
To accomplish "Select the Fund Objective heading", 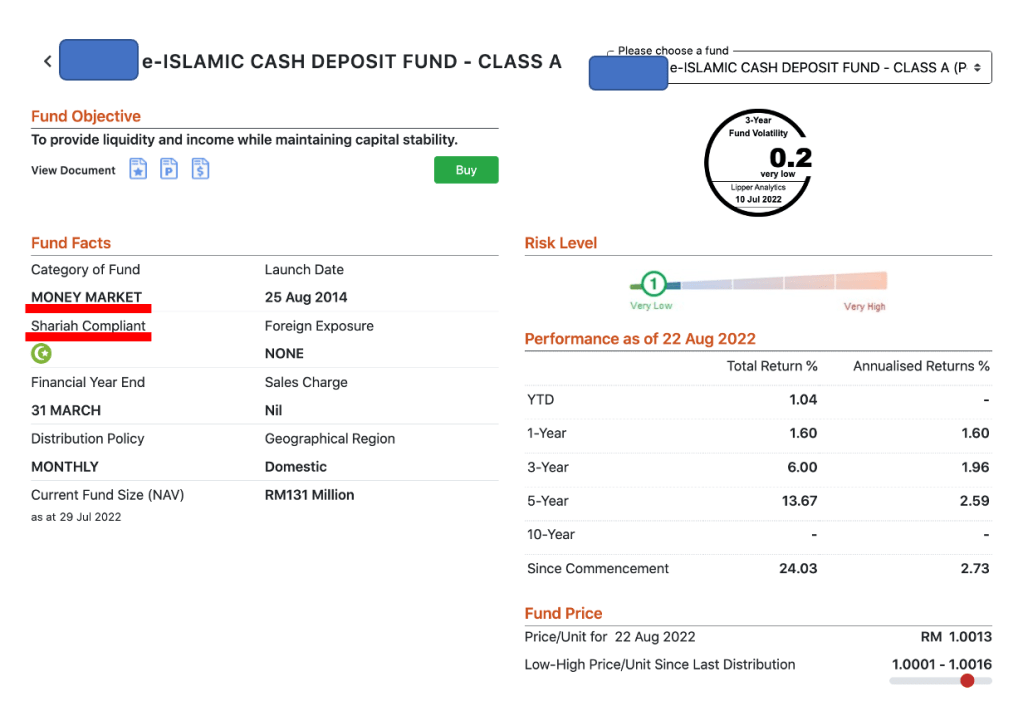I will (x=86, y=116).
